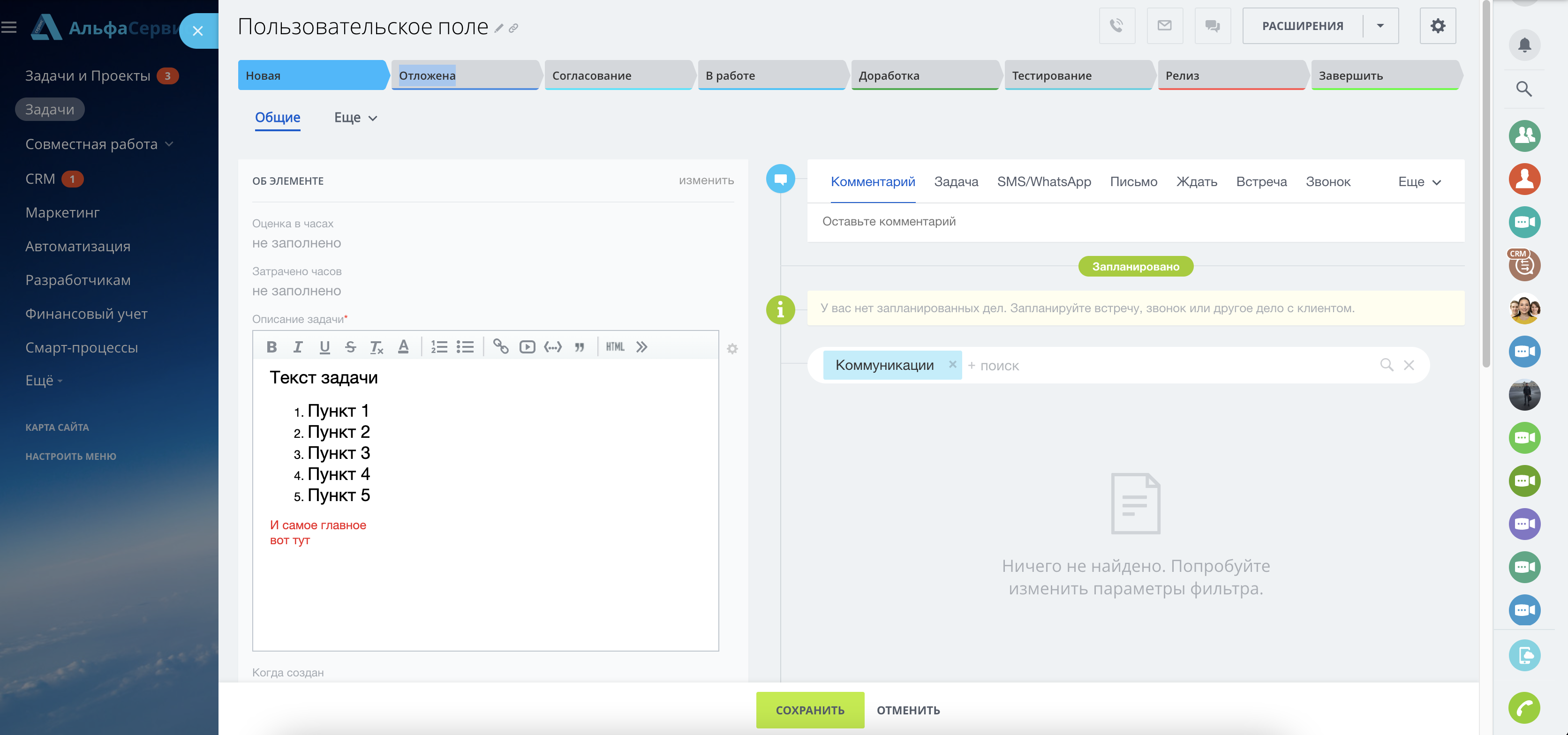Insert numbered list in description
Image resolution: width=1568 pixels, height=735 pixels.
tap(439, 347)
